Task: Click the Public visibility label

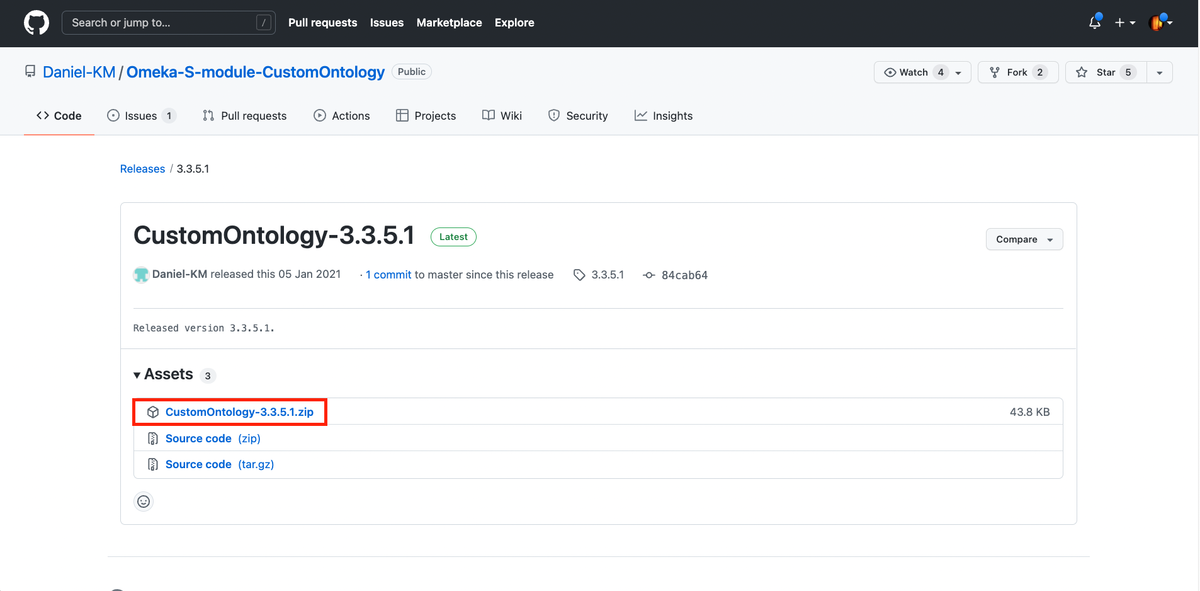Action: point(411,72)
